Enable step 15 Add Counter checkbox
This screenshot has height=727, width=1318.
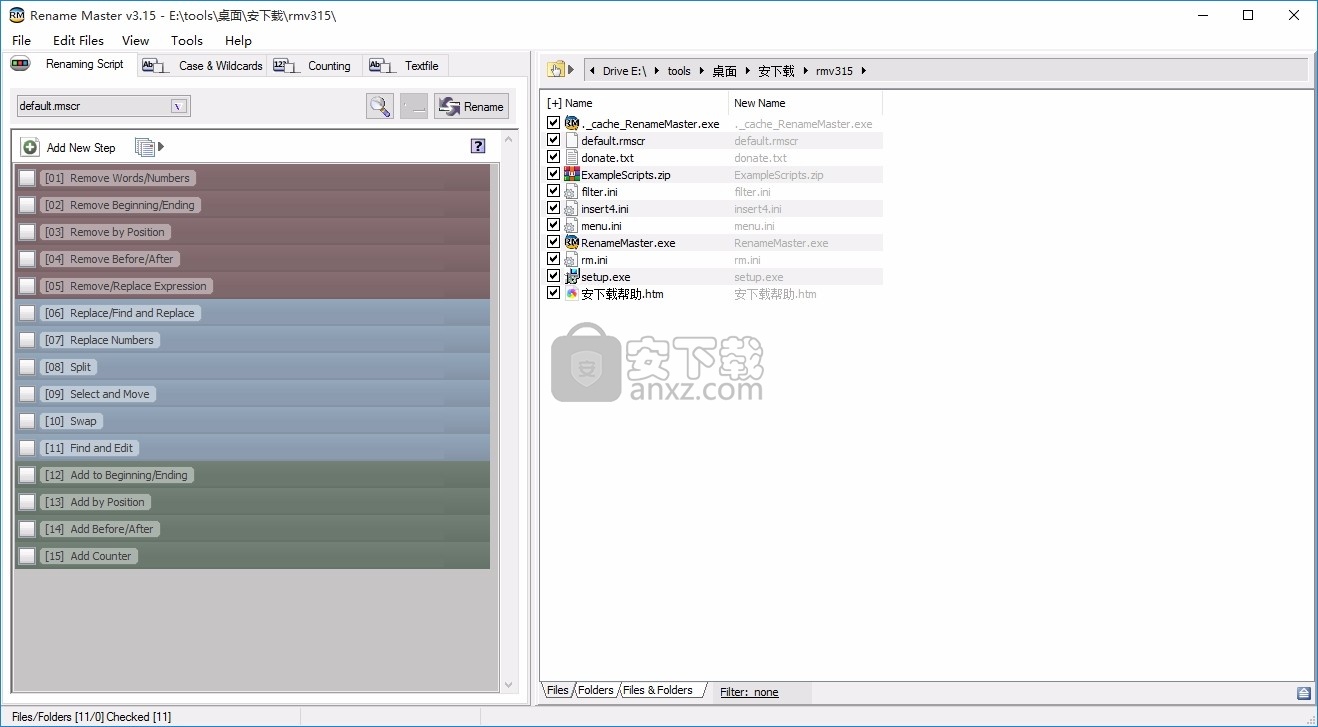[27, 556]
